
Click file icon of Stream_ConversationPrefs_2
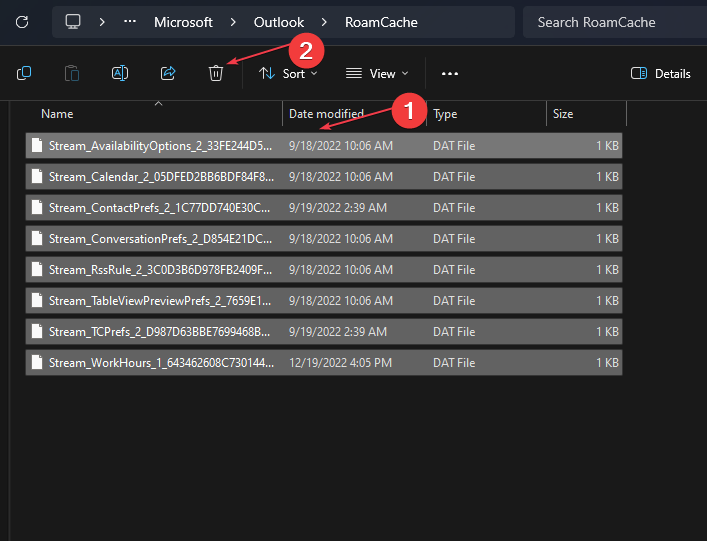[37, 238]
